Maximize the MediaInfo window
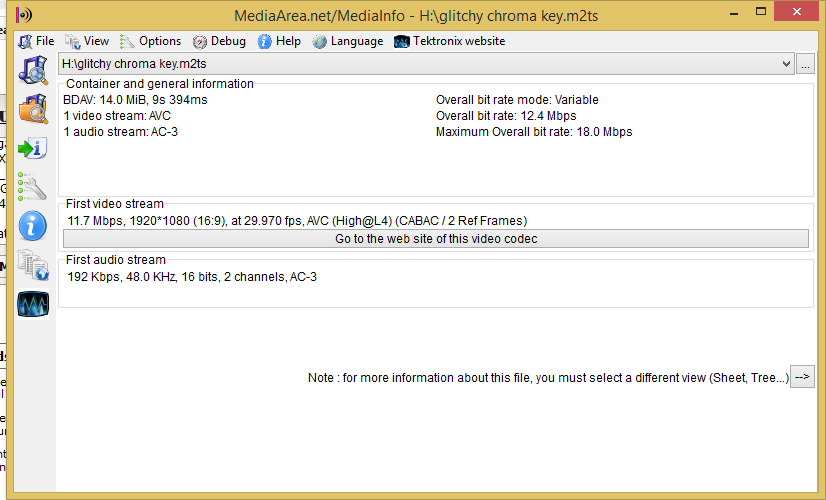 (761, 12)
